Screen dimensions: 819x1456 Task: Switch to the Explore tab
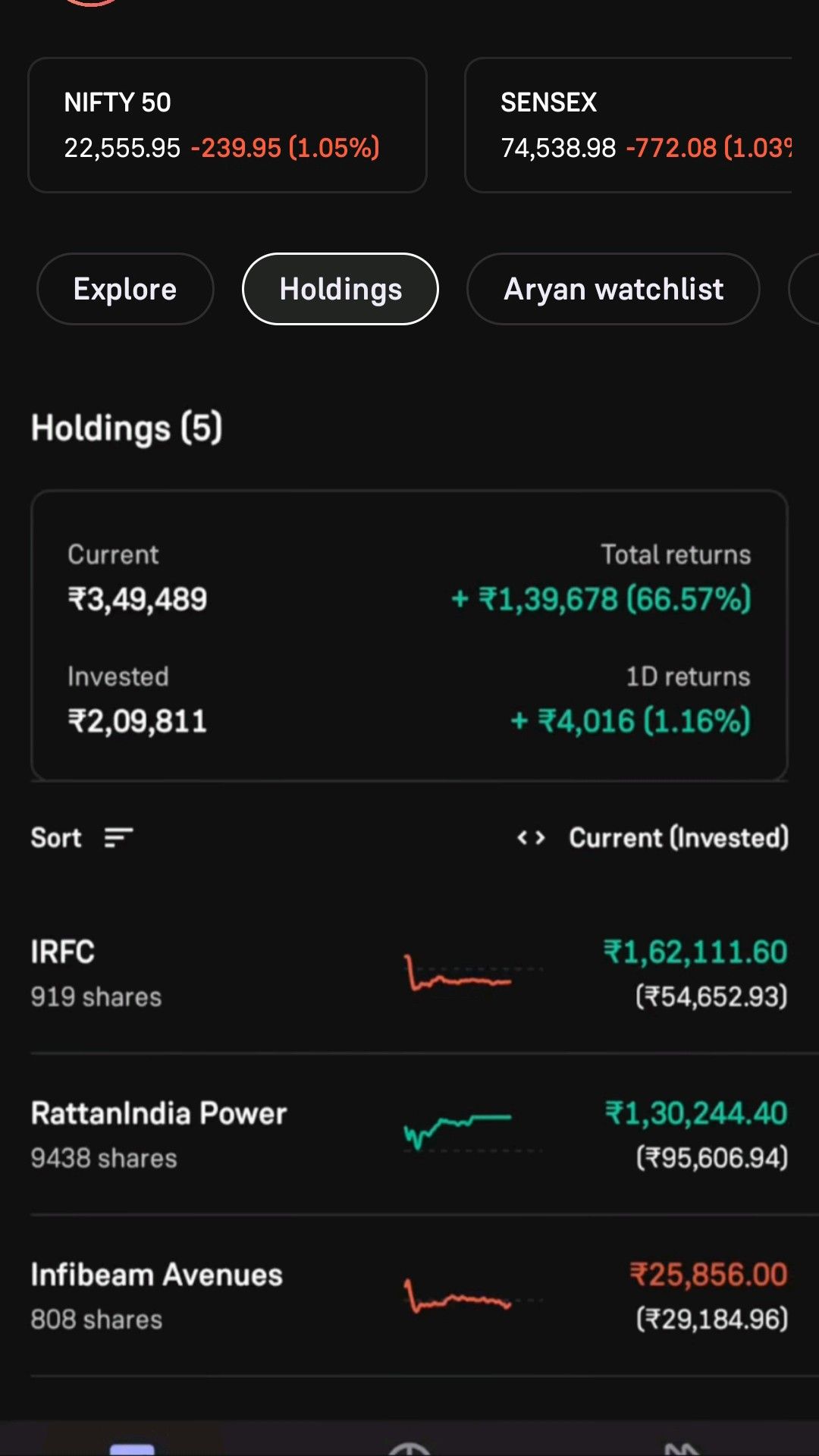125,289
